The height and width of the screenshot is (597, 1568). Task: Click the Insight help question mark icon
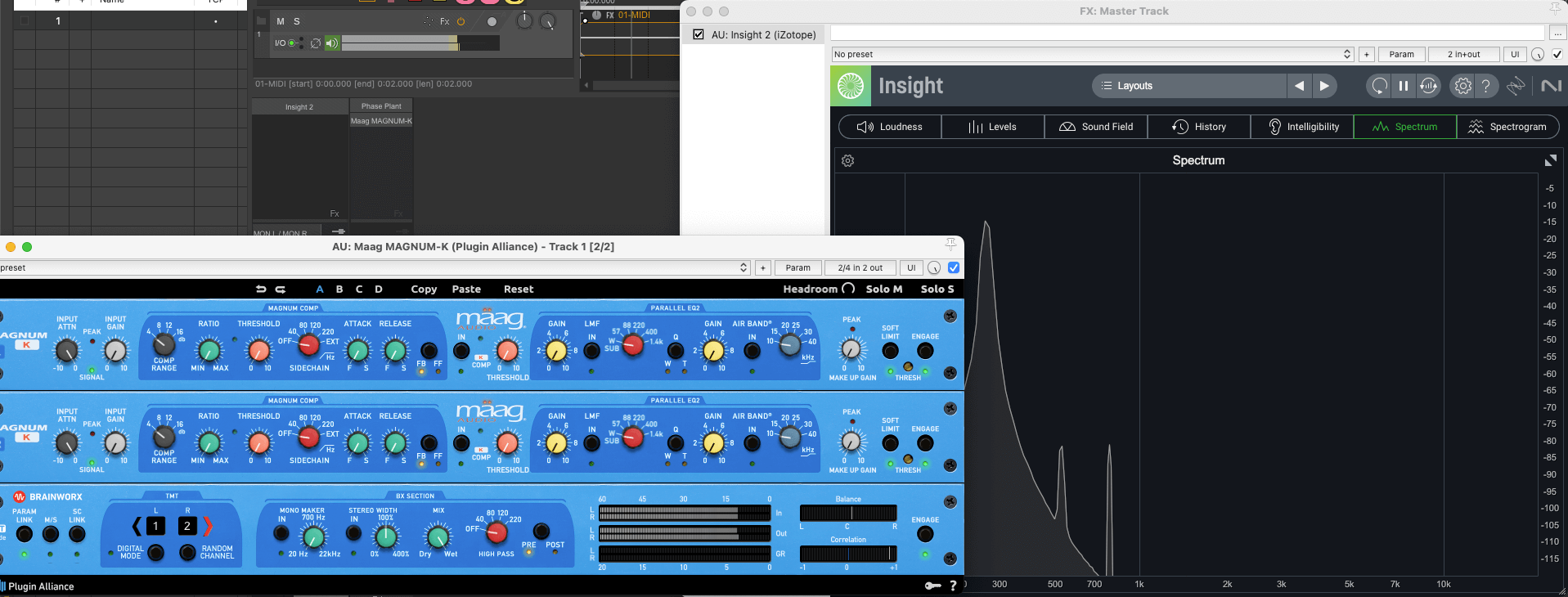(1486, 86)
